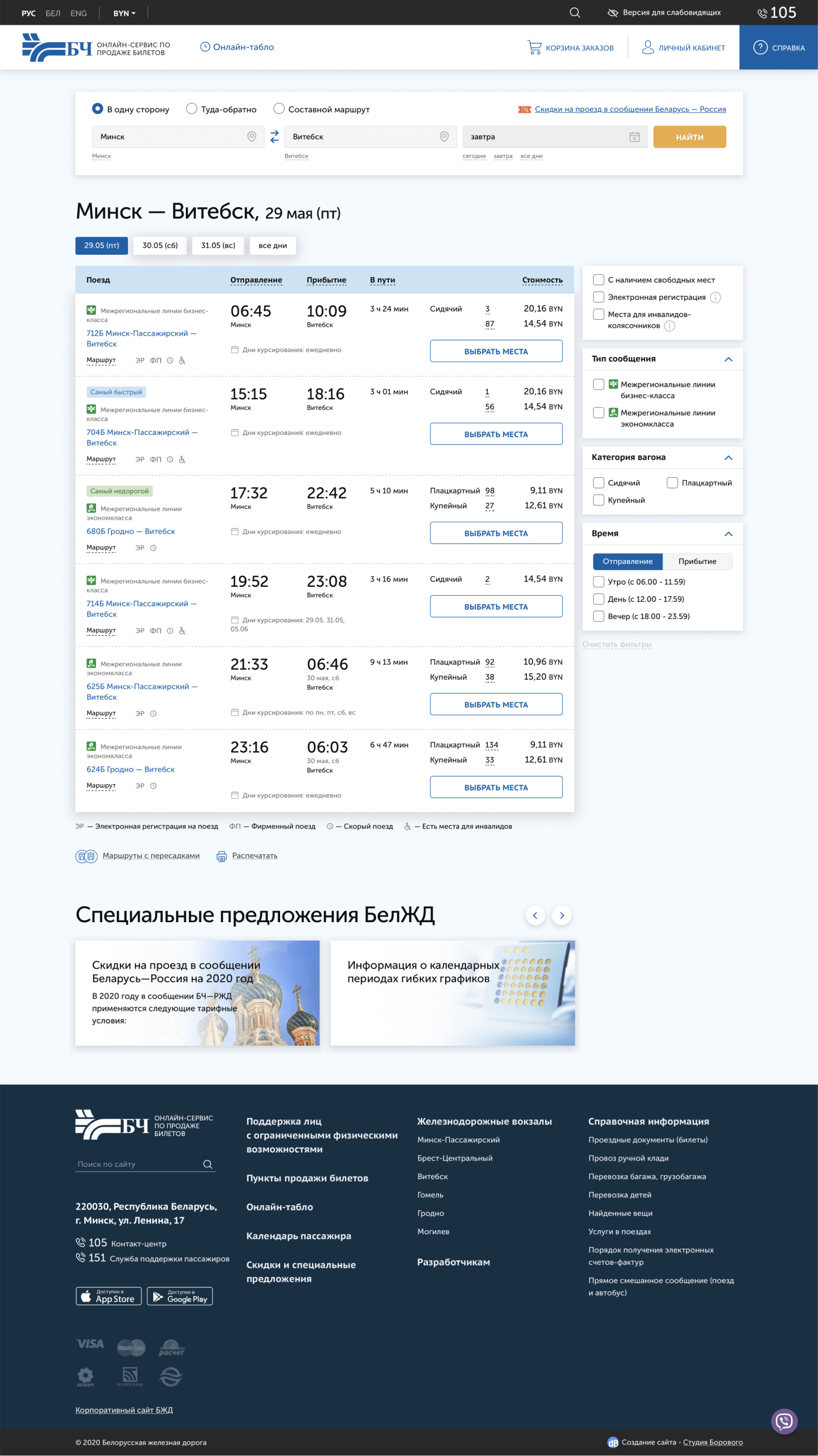Viewport: 818px width, 1456px height.
Task: Click footer search magnifier icon
Action: (x=207, y=1164)
